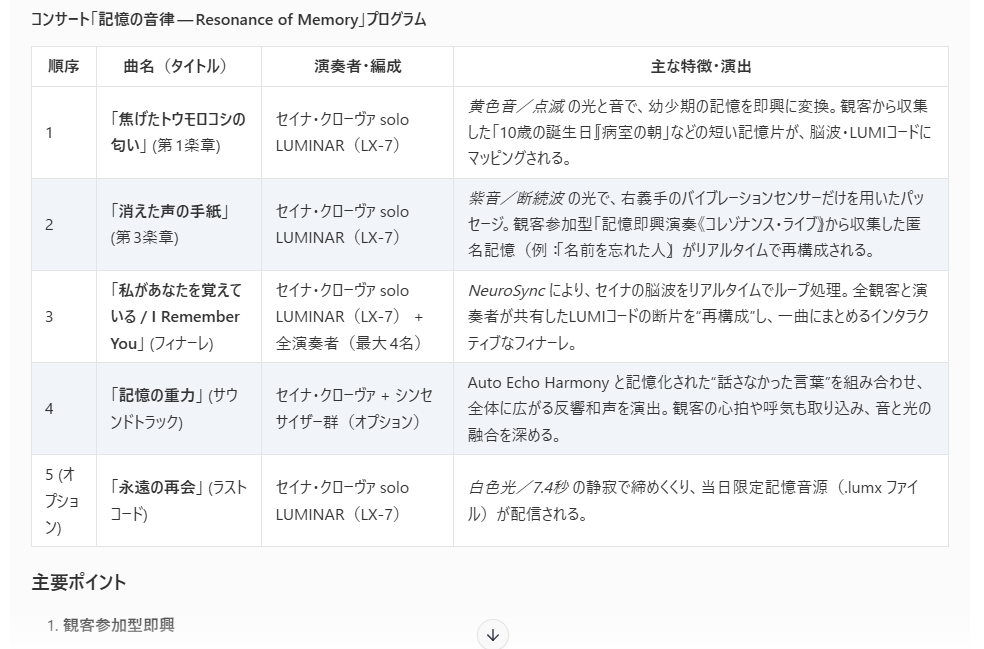Screen dimensions: 984x649
Task: Click the 演奏者・編成 column header
Action: pos(357,67)
